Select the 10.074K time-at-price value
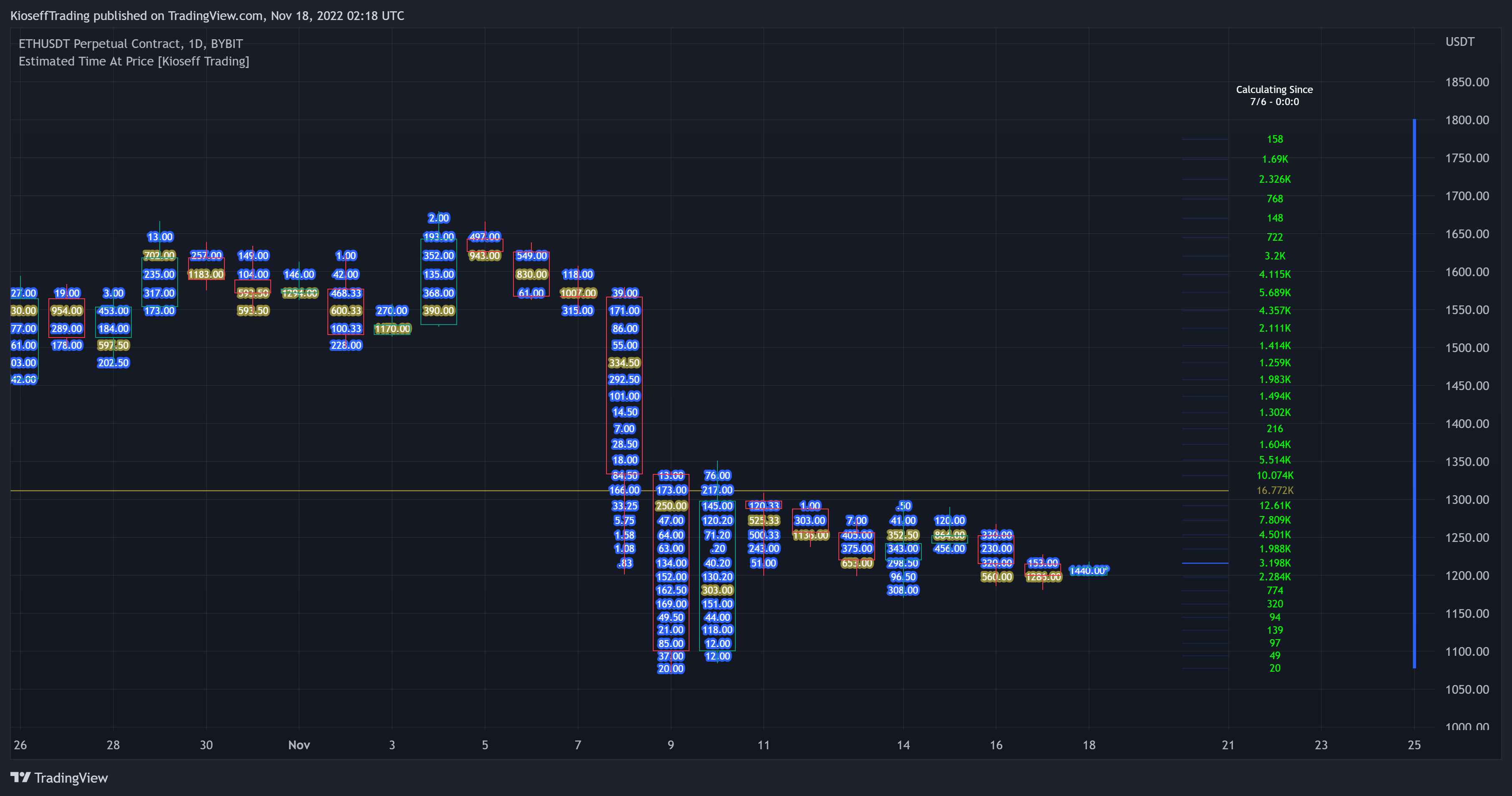The height and width of the screenshot is (796, 1512). coord(1275,476)
